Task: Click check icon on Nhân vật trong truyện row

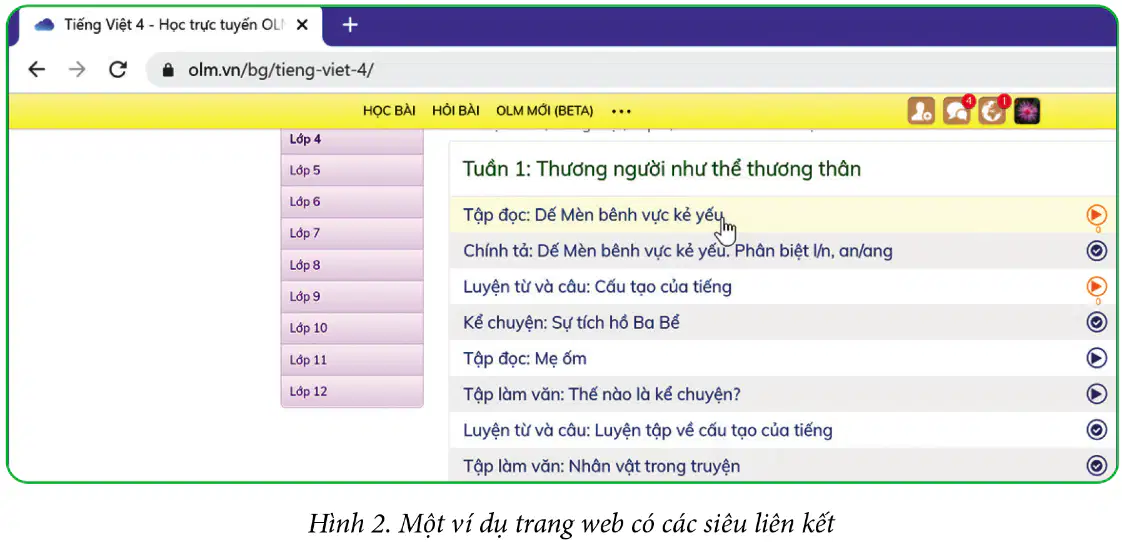Action: (x=1096, y=466)
